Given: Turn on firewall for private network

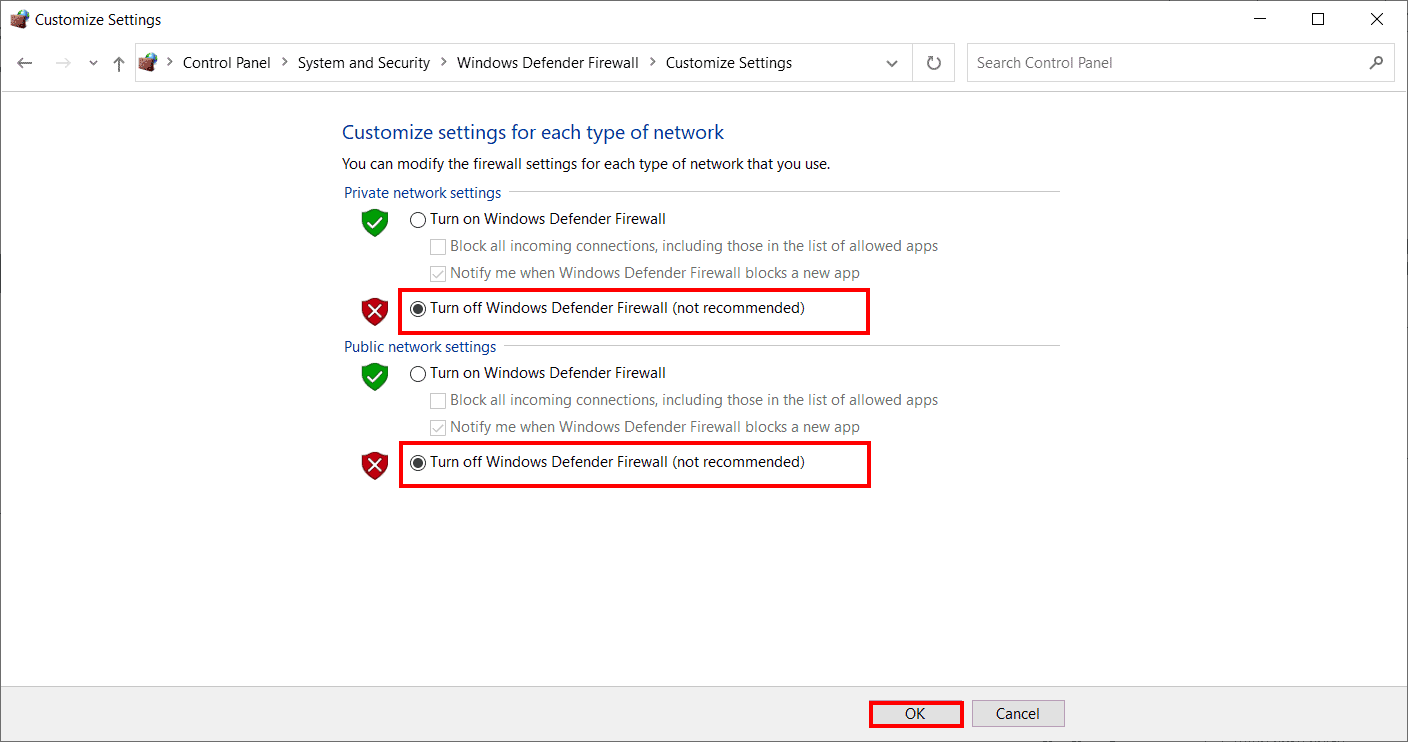Looking at the screenshot, I should [538, 219].
